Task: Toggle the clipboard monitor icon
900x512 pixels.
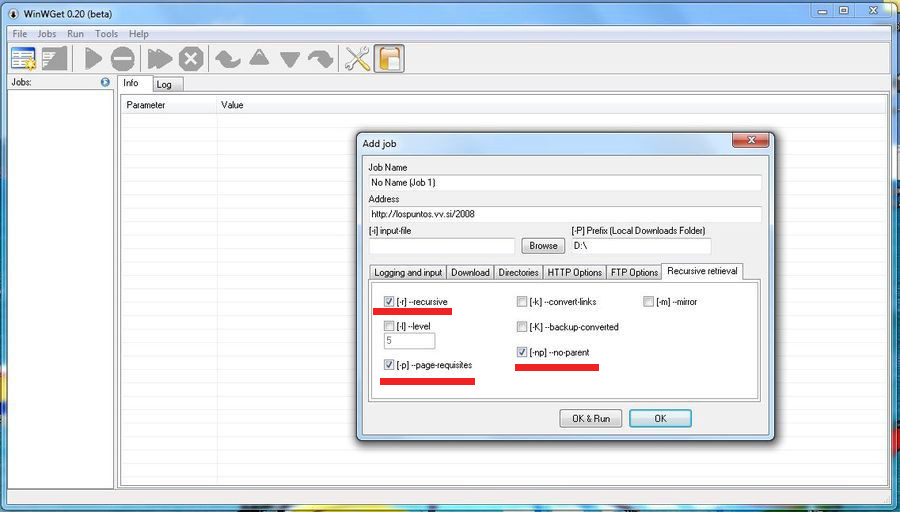Action: pyautogui.click(x=389, y=59)
